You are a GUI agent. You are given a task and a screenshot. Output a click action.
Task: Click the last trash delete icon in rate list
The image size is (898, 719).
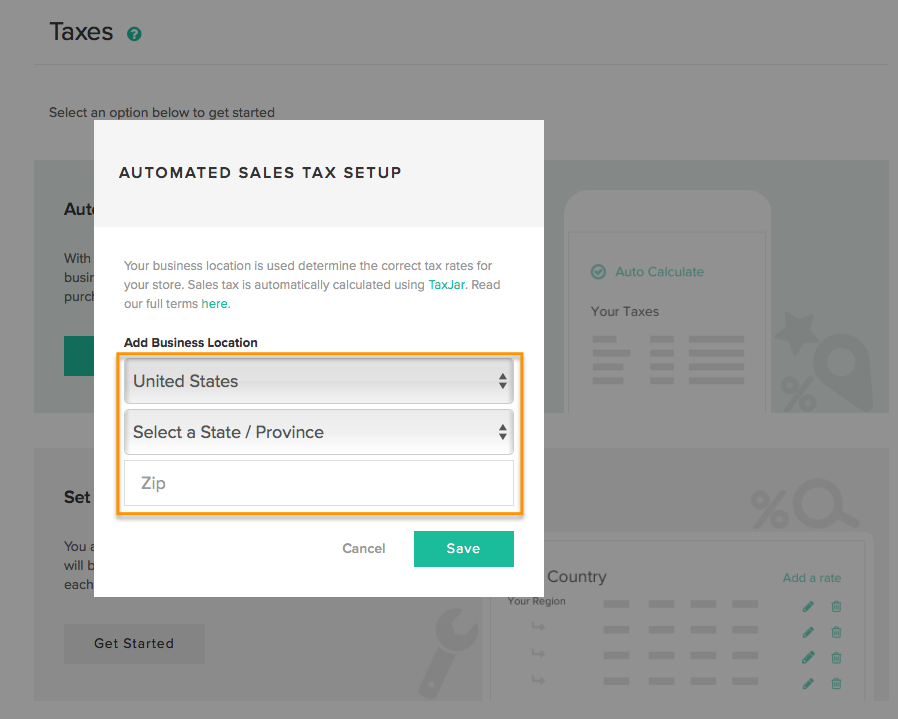(x=836, y=683)
